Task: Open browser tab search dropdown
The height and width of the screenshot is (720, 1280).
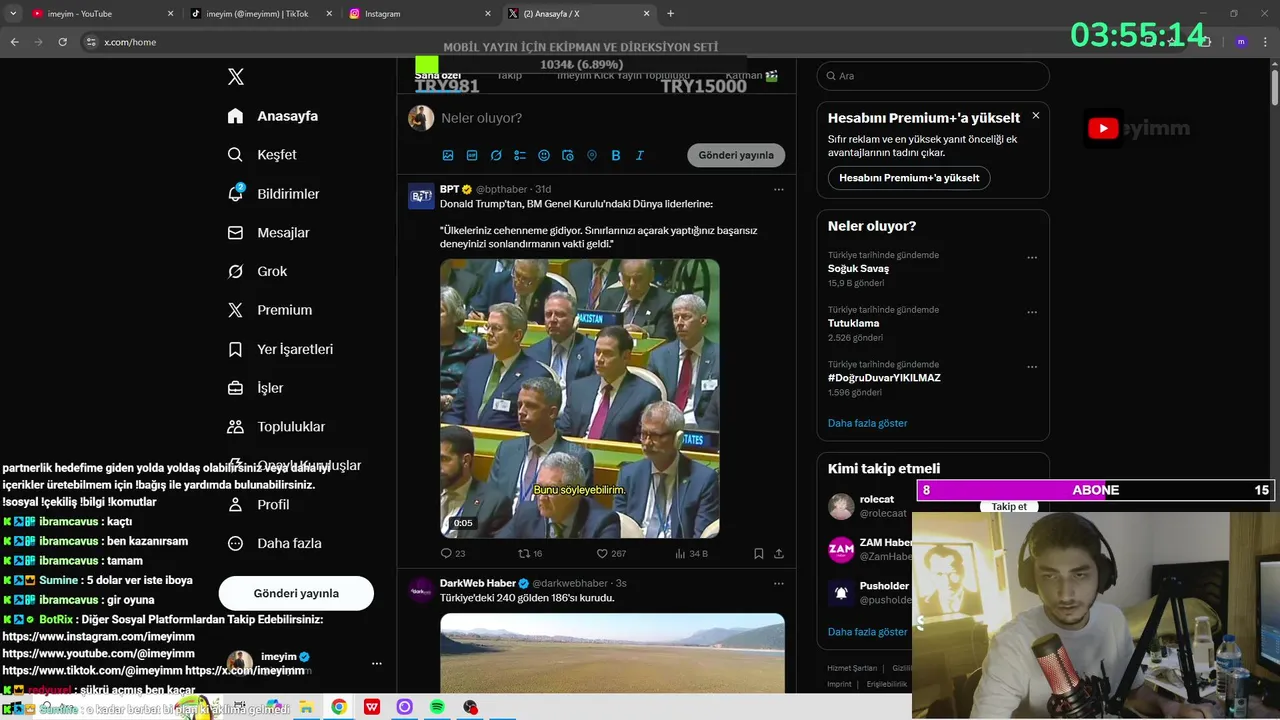Action: tap(13, 14)
